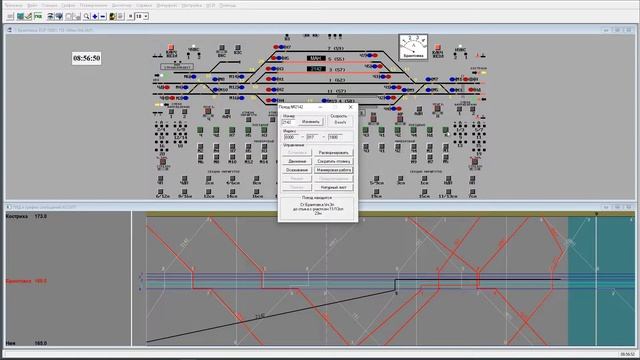The height and width of the screenshot is (360, 640).
Task: Click the train label on track 5
Action: [316, 58]
